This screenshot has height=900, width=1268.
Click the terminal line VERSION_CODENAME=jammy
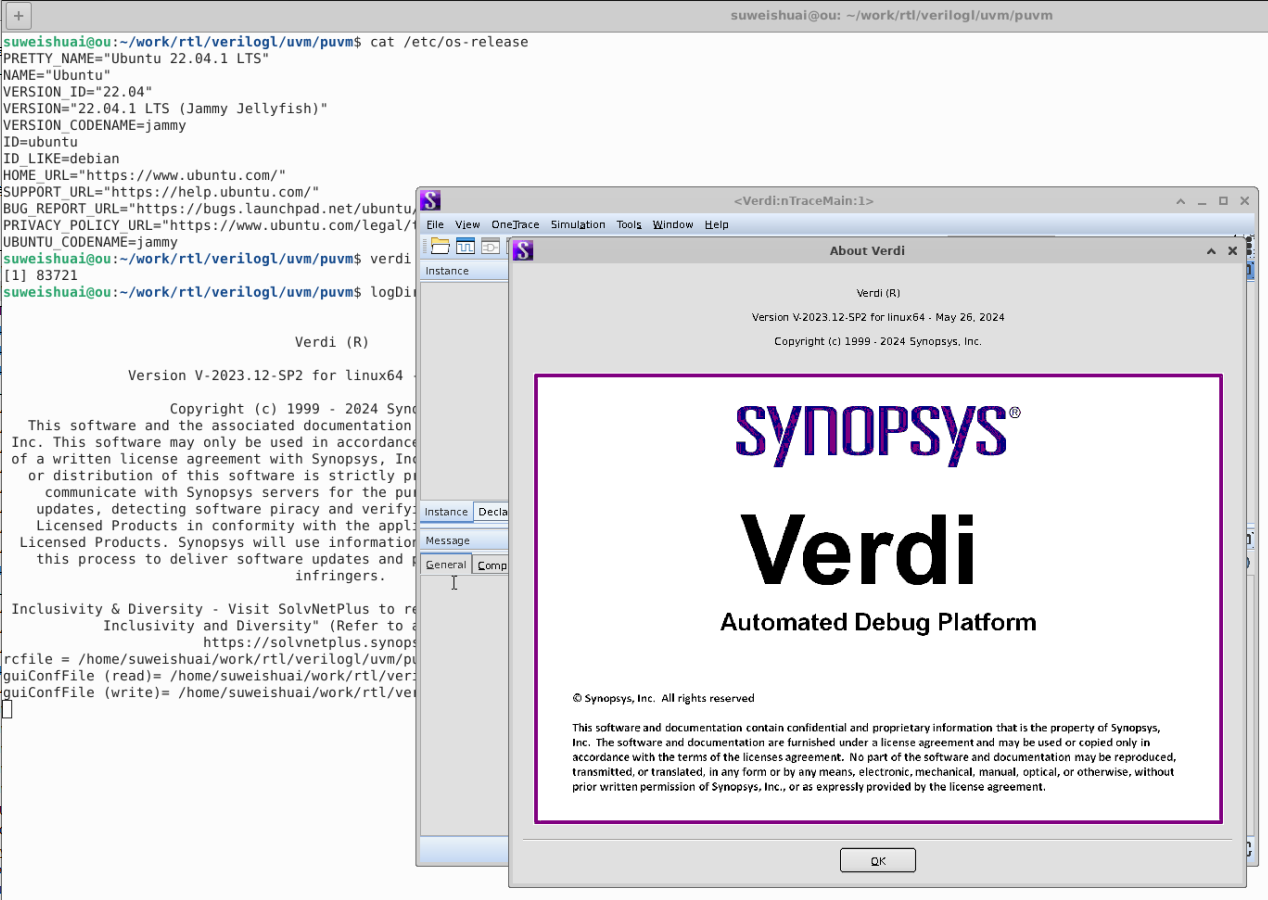(x=94, y=125)
